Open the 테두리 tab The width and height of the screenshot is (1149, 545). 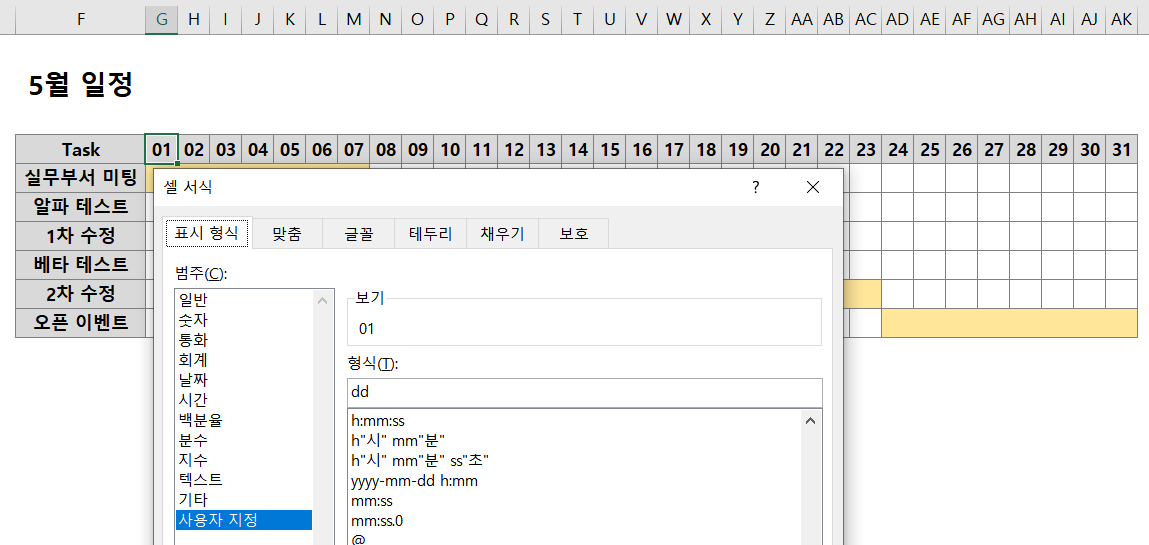click(430, 234)
